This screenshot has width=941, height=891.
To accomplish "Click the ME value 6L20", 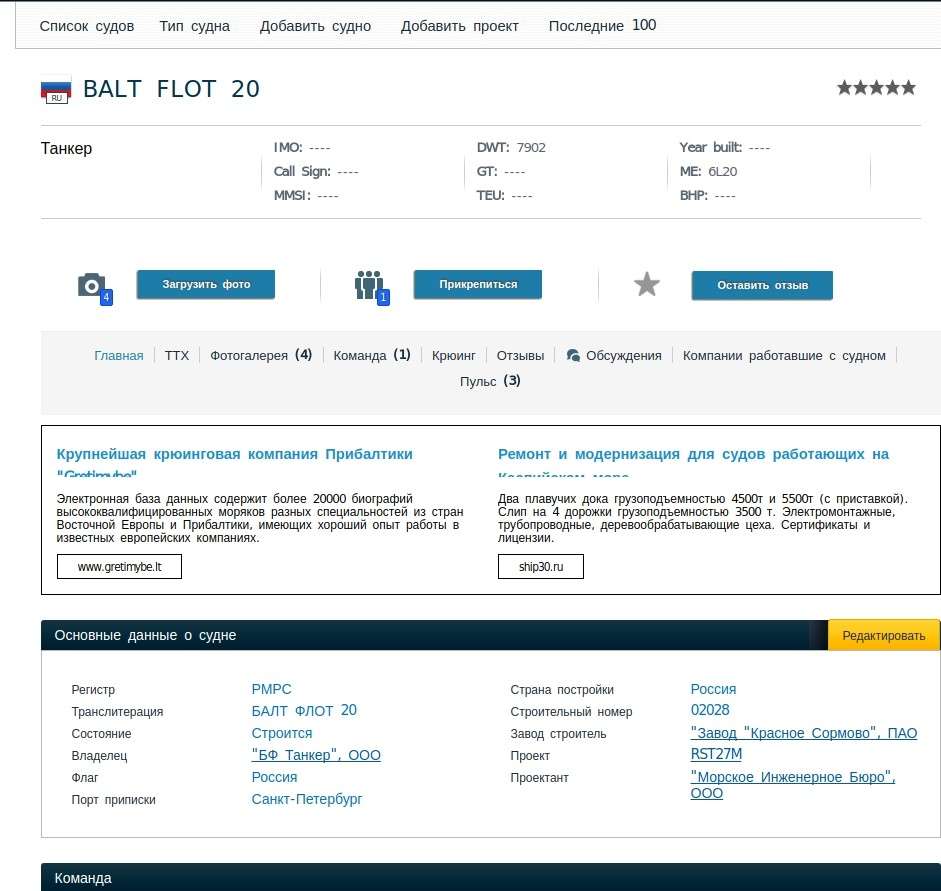I will pos(723,172).
